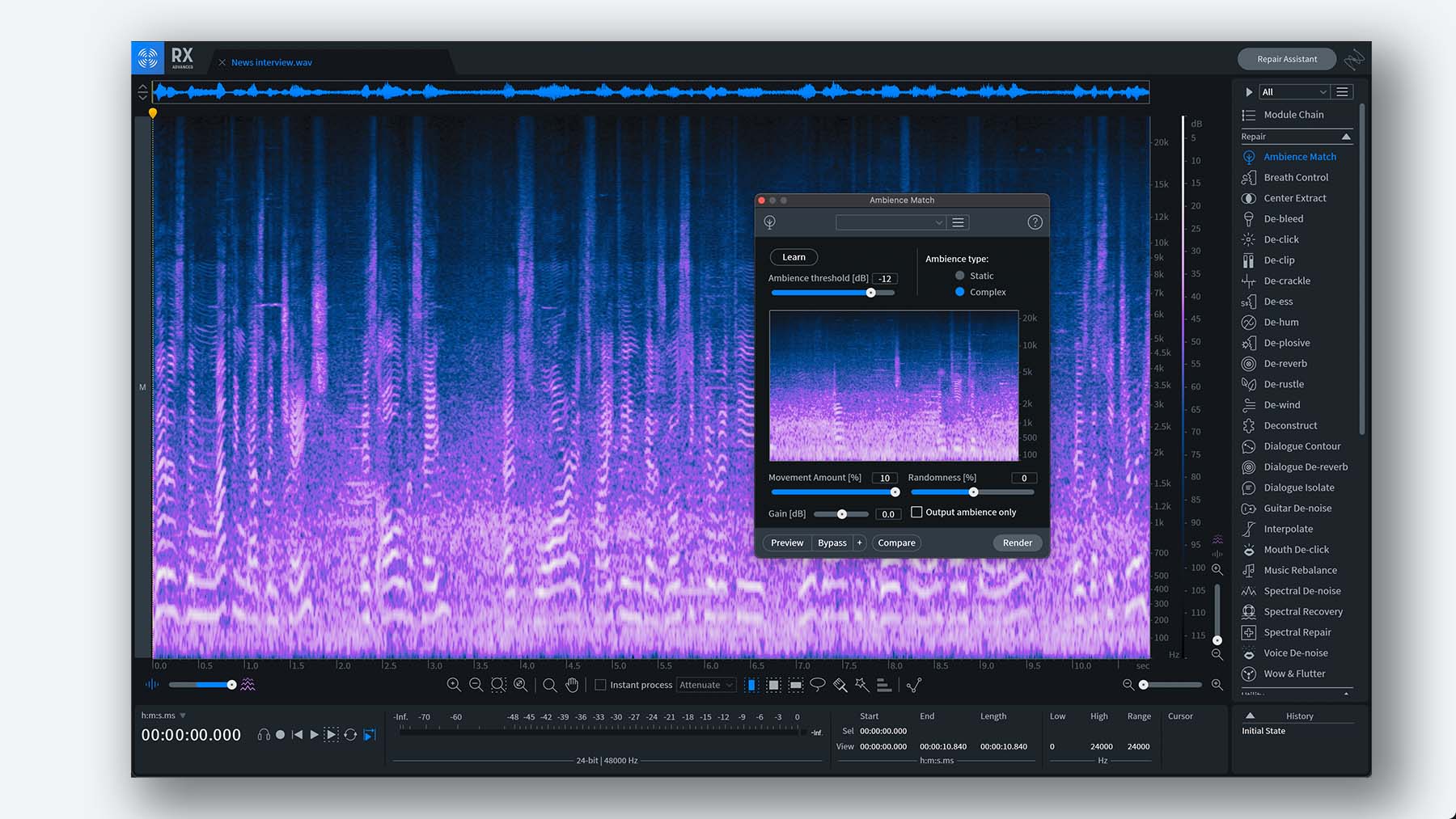The image size is (1456, 819).
Task: Click the Gain dB value field
Action: (x=888, y=514)
